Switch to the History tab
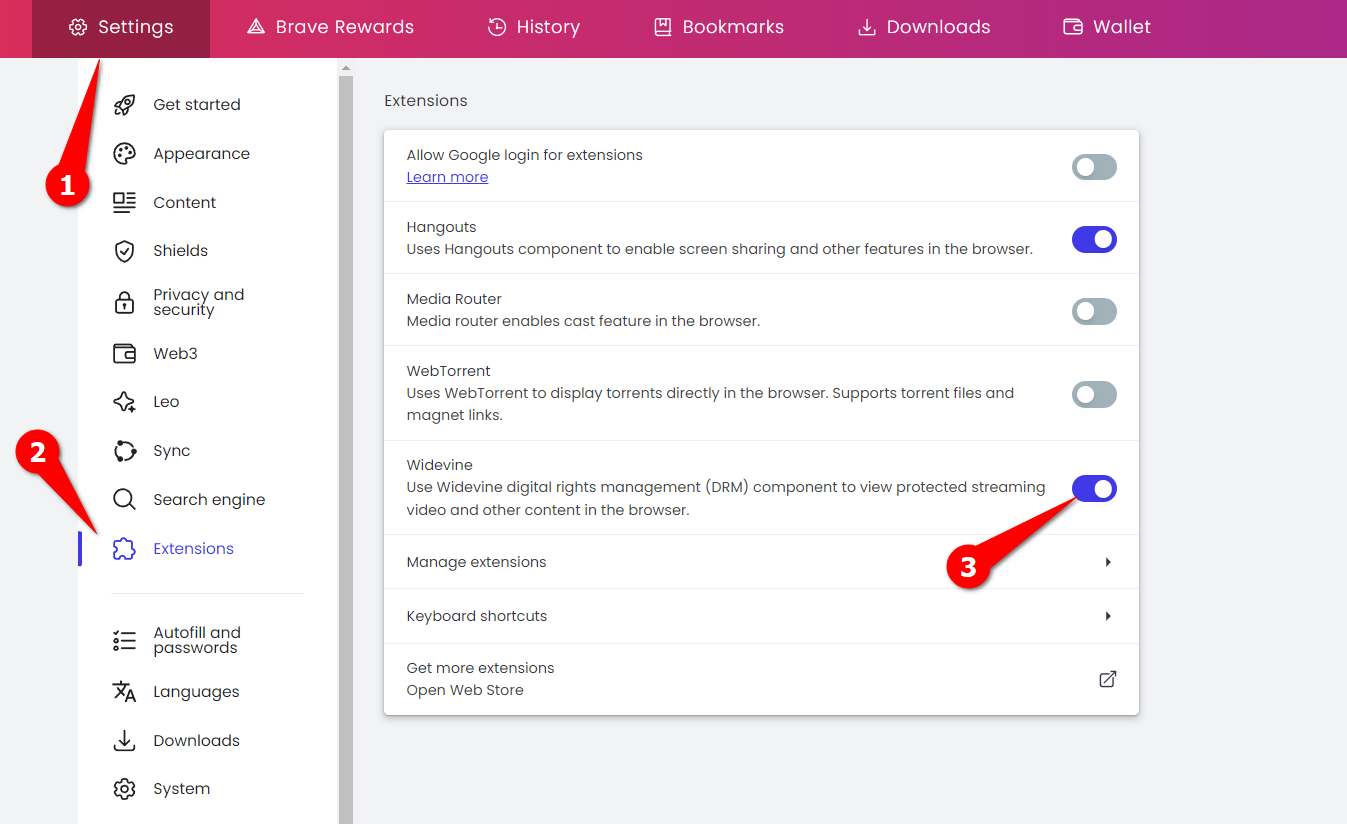Image resolution: width=1347 pixels, height=824 pixels. click(x=532, y=28)
